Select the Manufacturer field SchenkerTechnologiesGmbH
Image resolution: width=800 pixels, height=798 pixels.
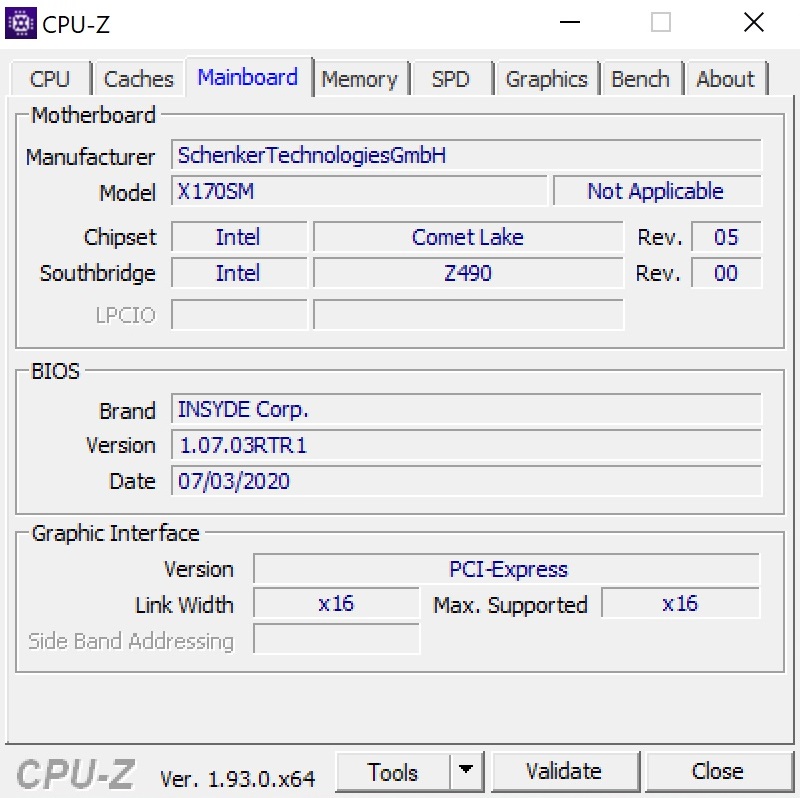(x=466, y=155)
